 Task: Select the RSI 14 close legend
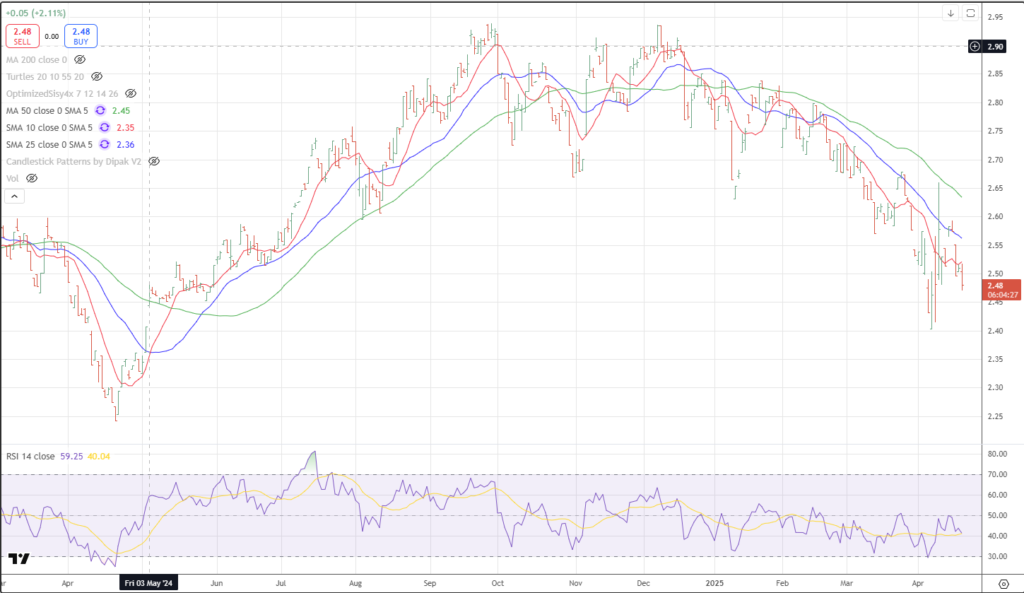[x=31, y=456]
